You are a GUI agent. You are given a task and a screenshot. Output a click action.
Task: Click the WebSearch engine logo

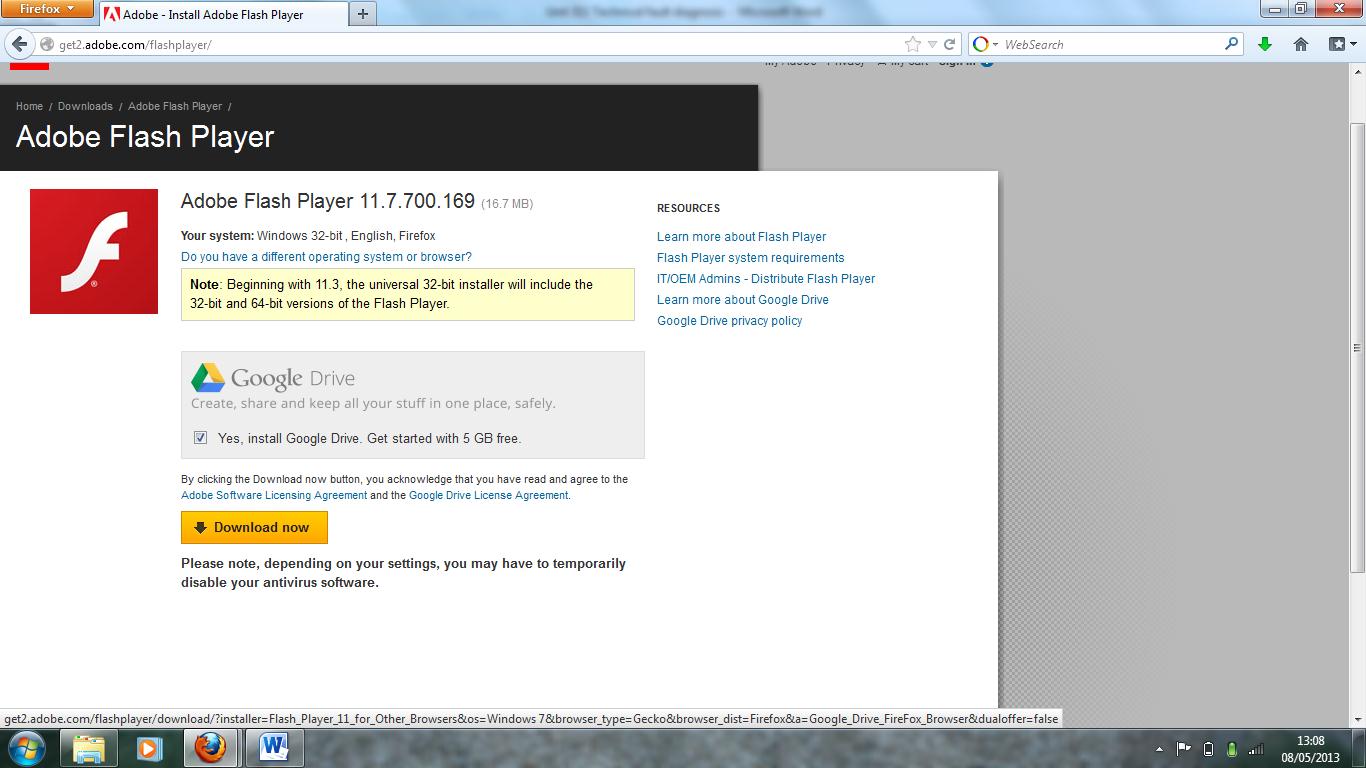(981, 44)
